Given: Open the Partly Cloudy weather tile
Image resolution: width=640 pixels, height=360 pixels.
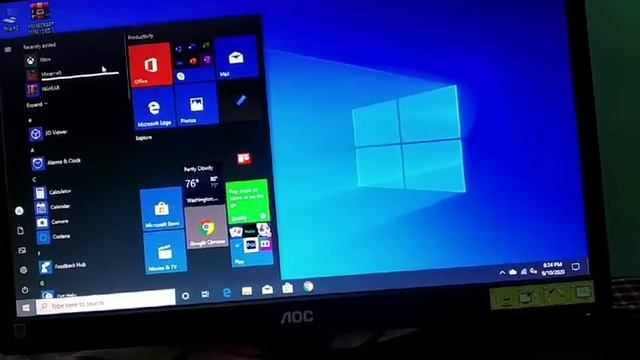Looking at the screenshot, I should pos(203,184).
